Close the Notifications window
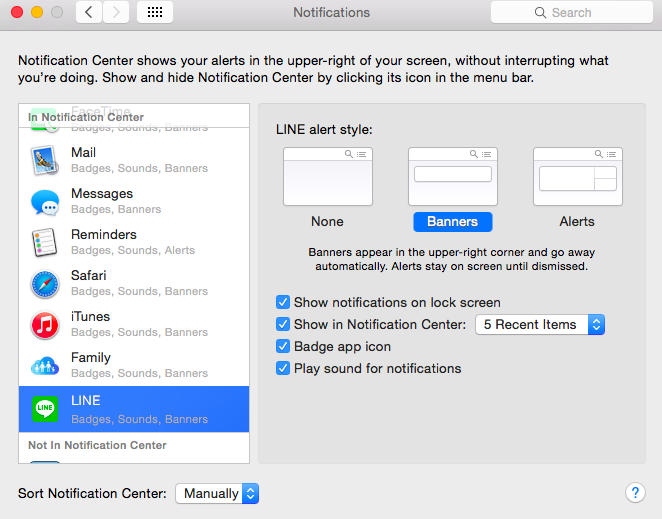Image resolution: width=662 pixels, height=519 pixels. (17, 12)
